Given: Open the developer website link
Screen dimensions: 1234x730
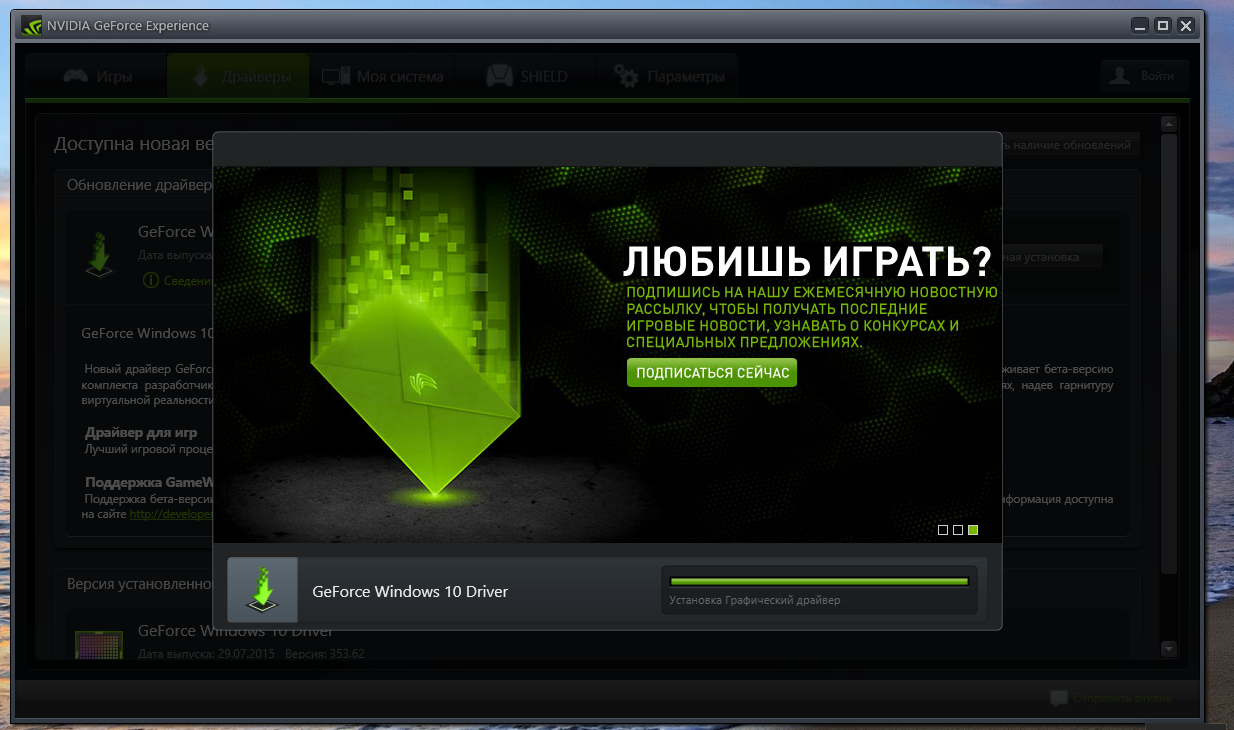Looking at the screenshot, I should [x=171, y=514].
